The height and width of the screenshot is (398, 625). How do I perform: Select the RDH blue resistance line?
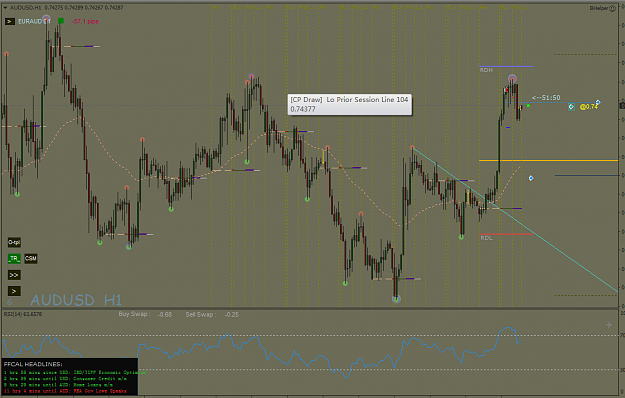point(506,66)
